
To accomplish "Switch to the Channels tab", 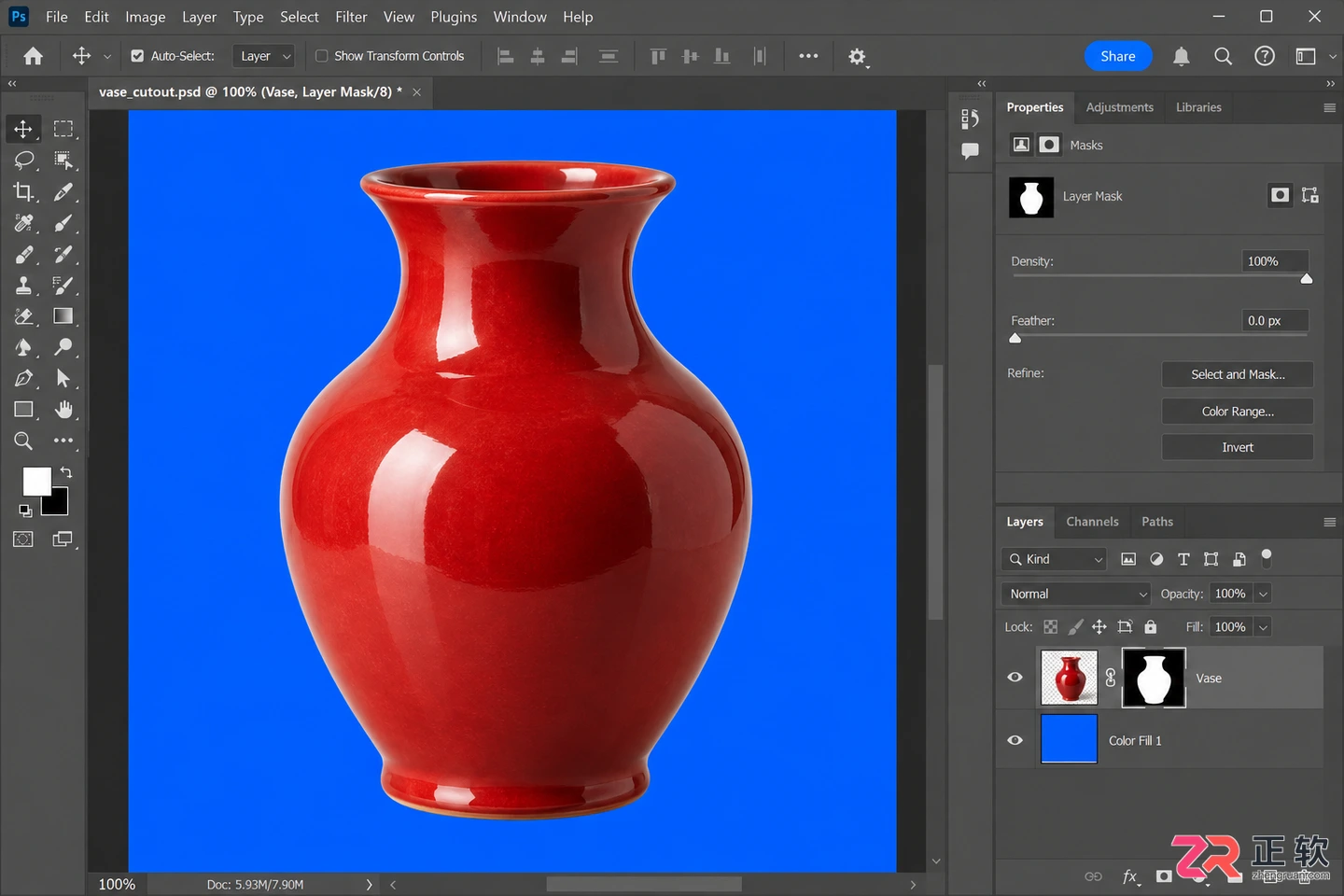I will tap(1092, 522).
